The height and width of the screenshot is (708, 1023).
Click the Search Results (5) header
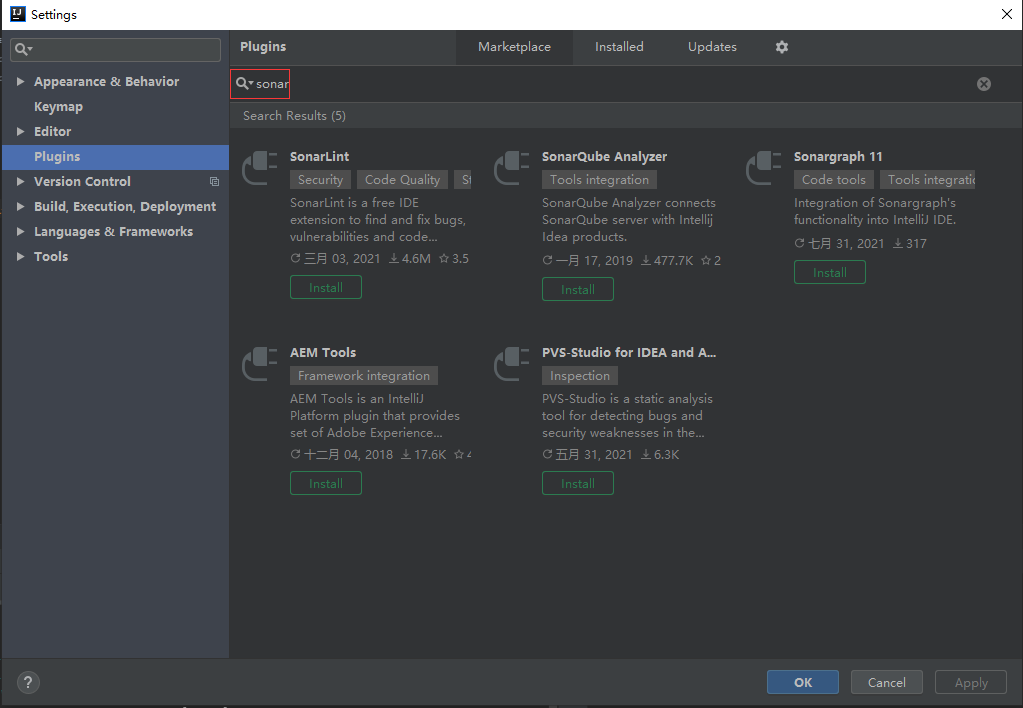point(294,115)
